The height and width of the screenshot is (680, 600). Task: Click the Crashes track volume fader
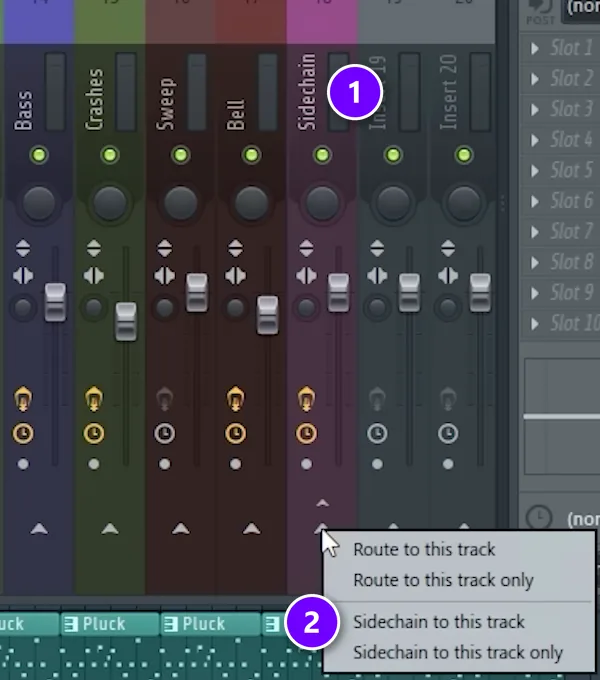[126, 321]
